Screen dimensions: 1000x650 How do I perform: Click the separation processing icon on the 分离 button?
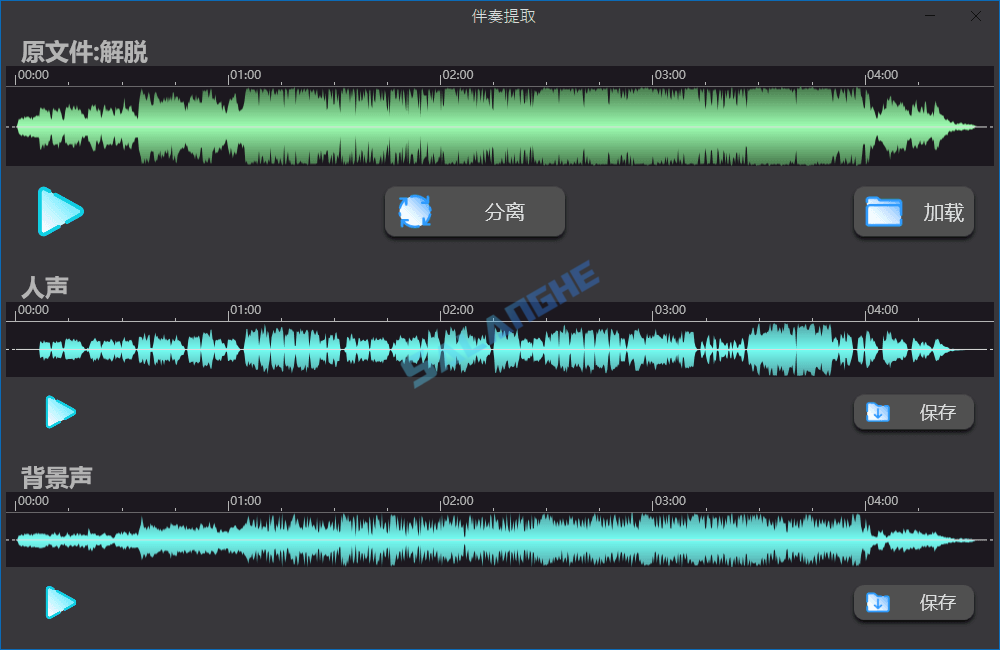pos(416,211)
